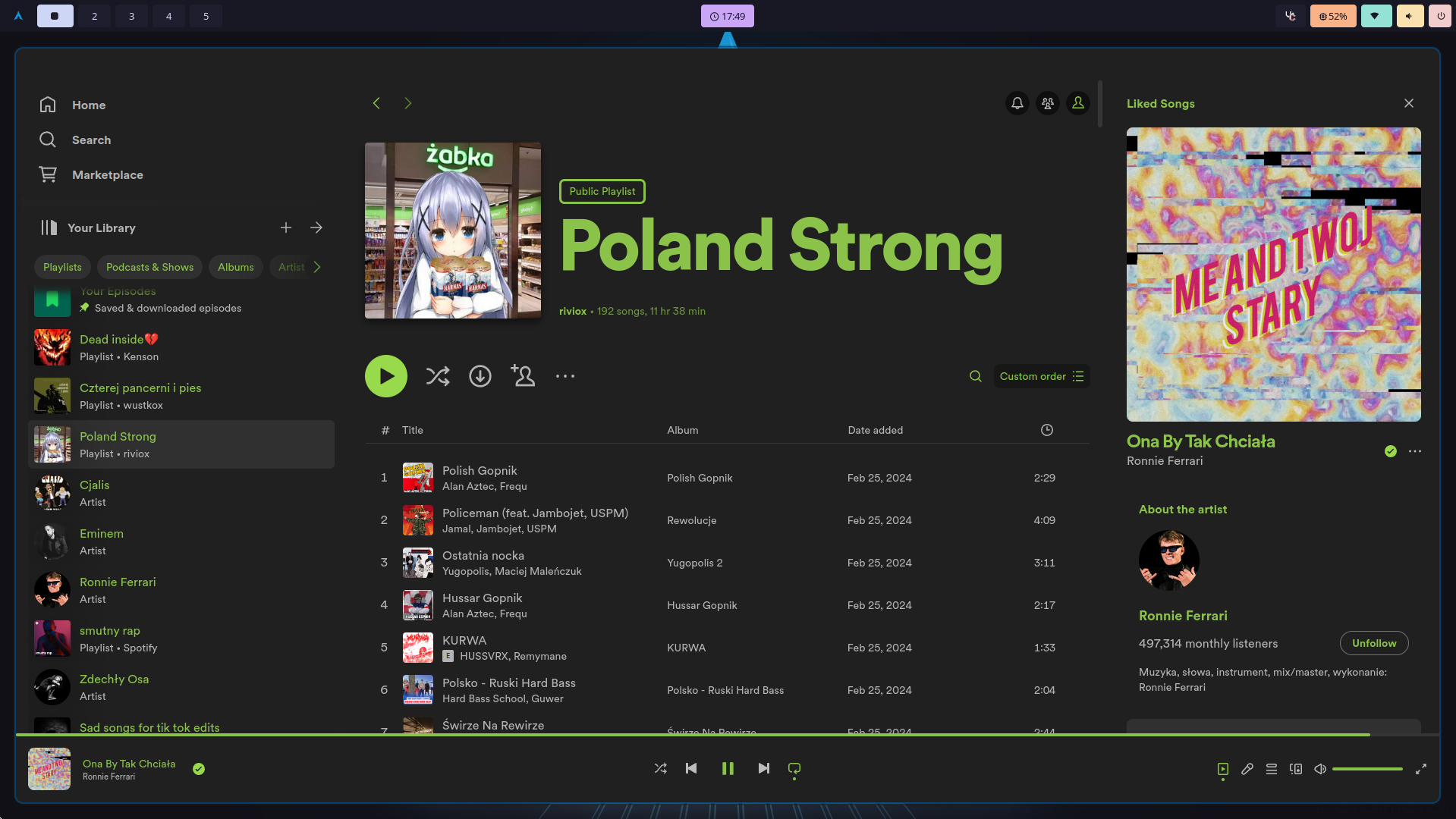This screenshot has width=1456, height=819.
Task: Open Eminem in the library
Action: tap(181, 541)
